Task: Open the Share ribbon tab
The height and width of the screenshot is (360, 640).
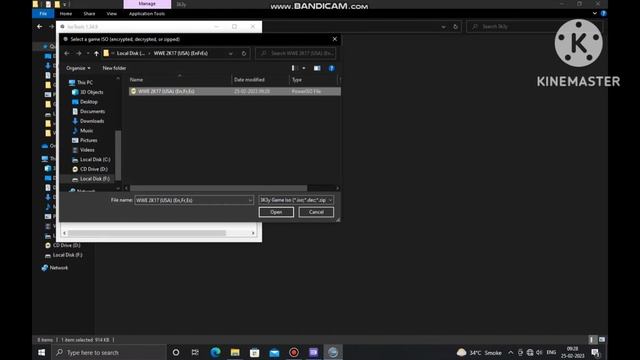Action: (89, 13)
